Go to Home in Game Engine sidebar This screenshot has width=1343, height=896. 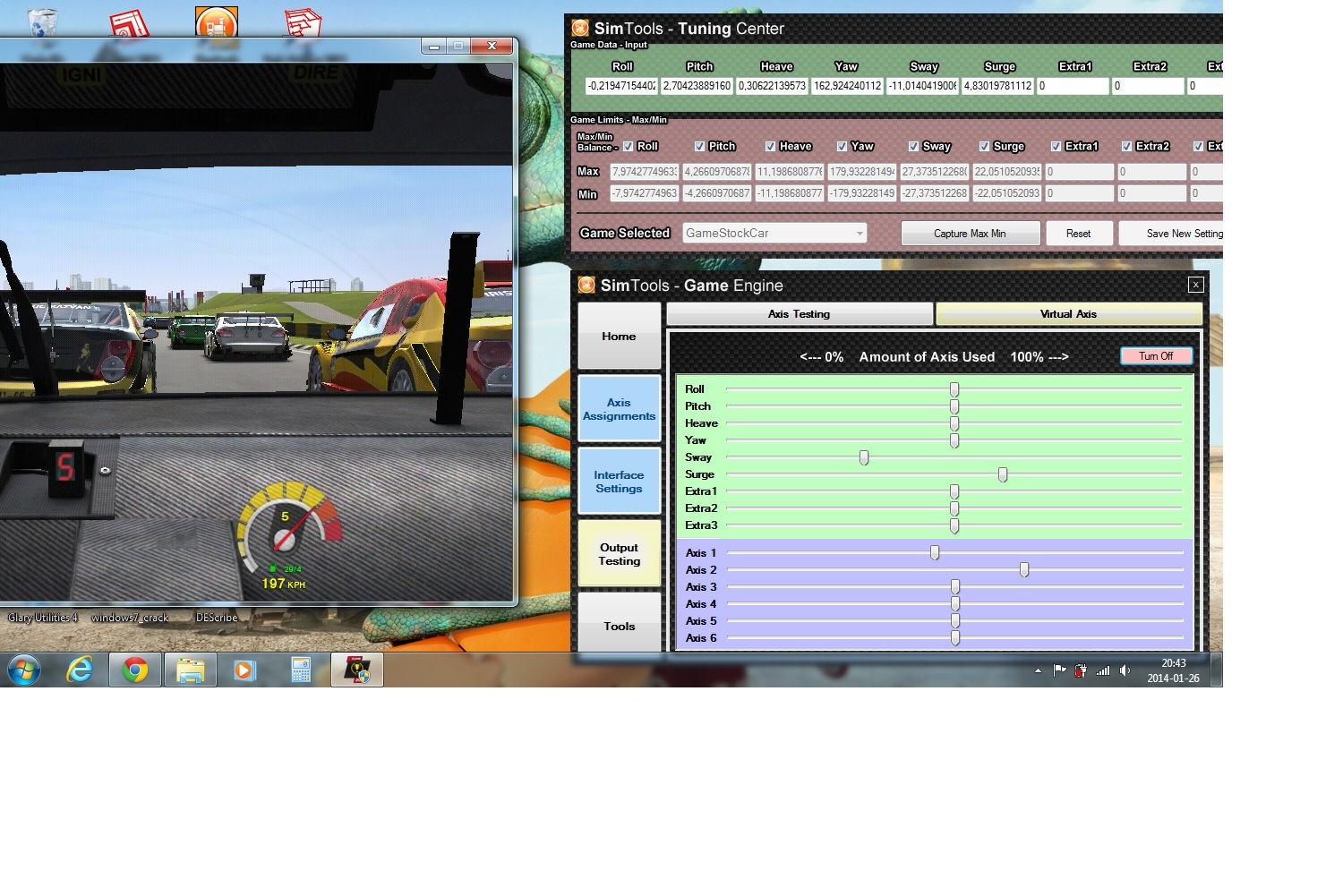point(619,337)
